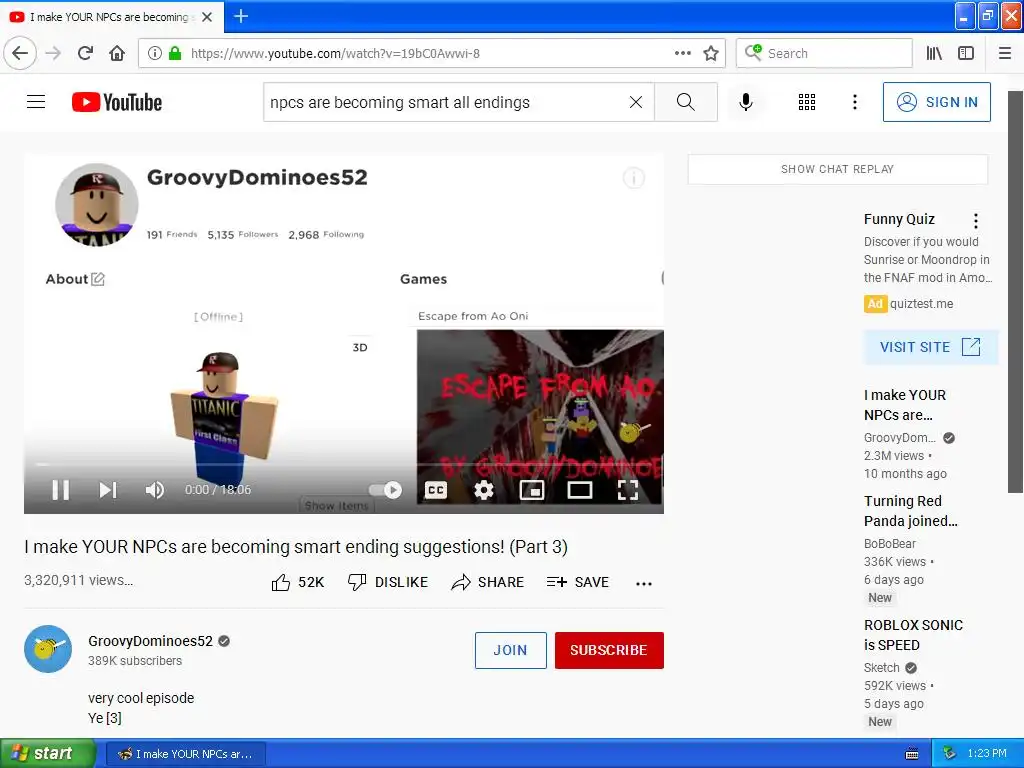The image size is (1024, 768).
Task: Open 'Turning Red Panda joined…' suggested video
Action: (x=911, y=511)
